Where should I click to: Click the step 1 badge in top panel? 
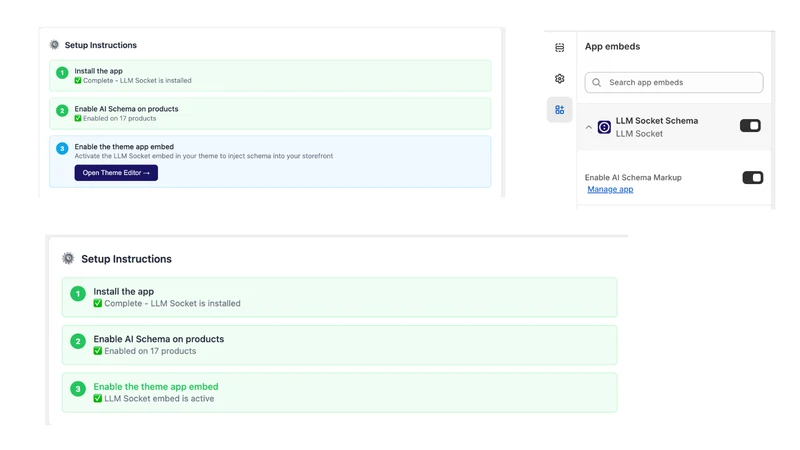(62, 73)
